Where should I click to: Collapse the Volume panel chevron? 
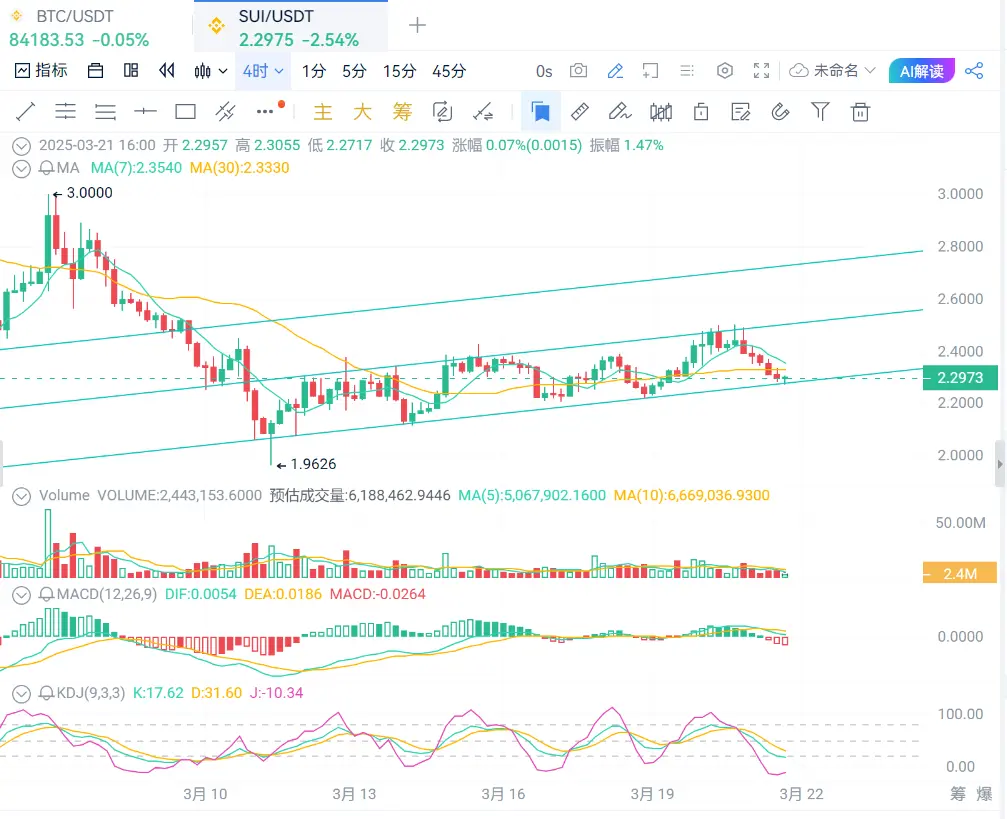(21, 496)
